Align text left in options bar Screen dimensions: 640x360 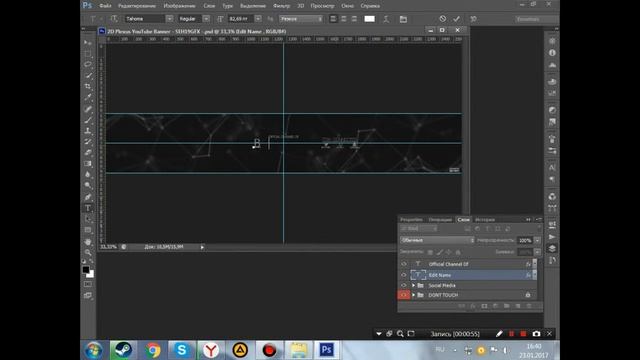pos(333,19)
